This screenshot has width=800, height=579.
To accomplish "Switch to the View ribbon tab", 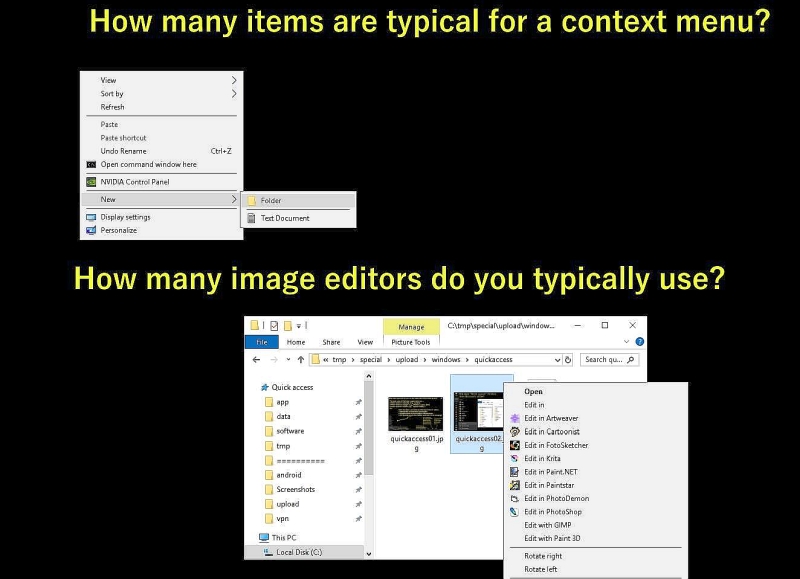I will (x=365, y=342).
